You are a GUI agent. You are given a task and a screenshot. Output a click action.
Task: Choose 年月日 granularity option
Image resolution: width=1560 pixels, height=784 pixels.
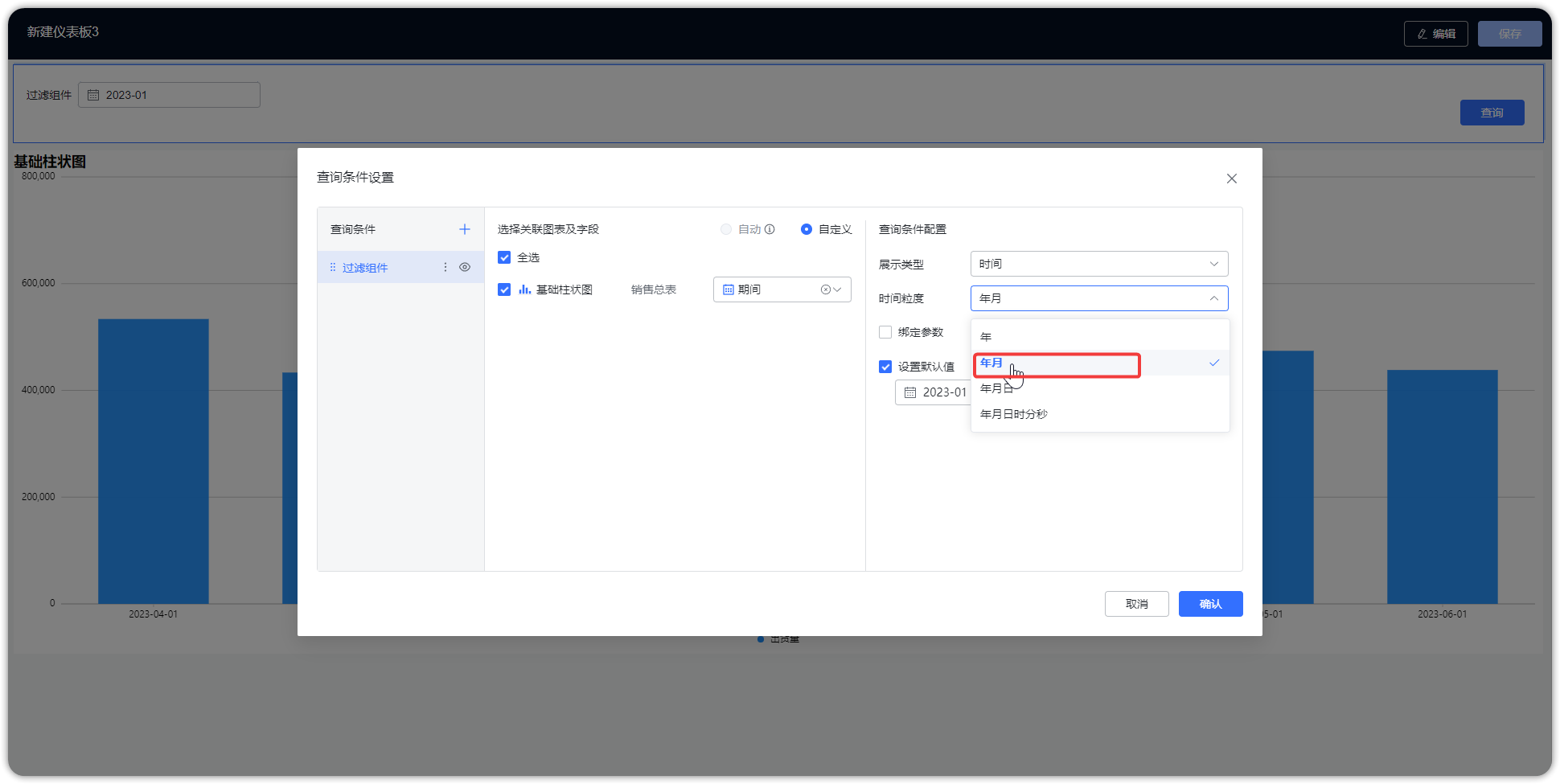click(x=1100, y=388)
